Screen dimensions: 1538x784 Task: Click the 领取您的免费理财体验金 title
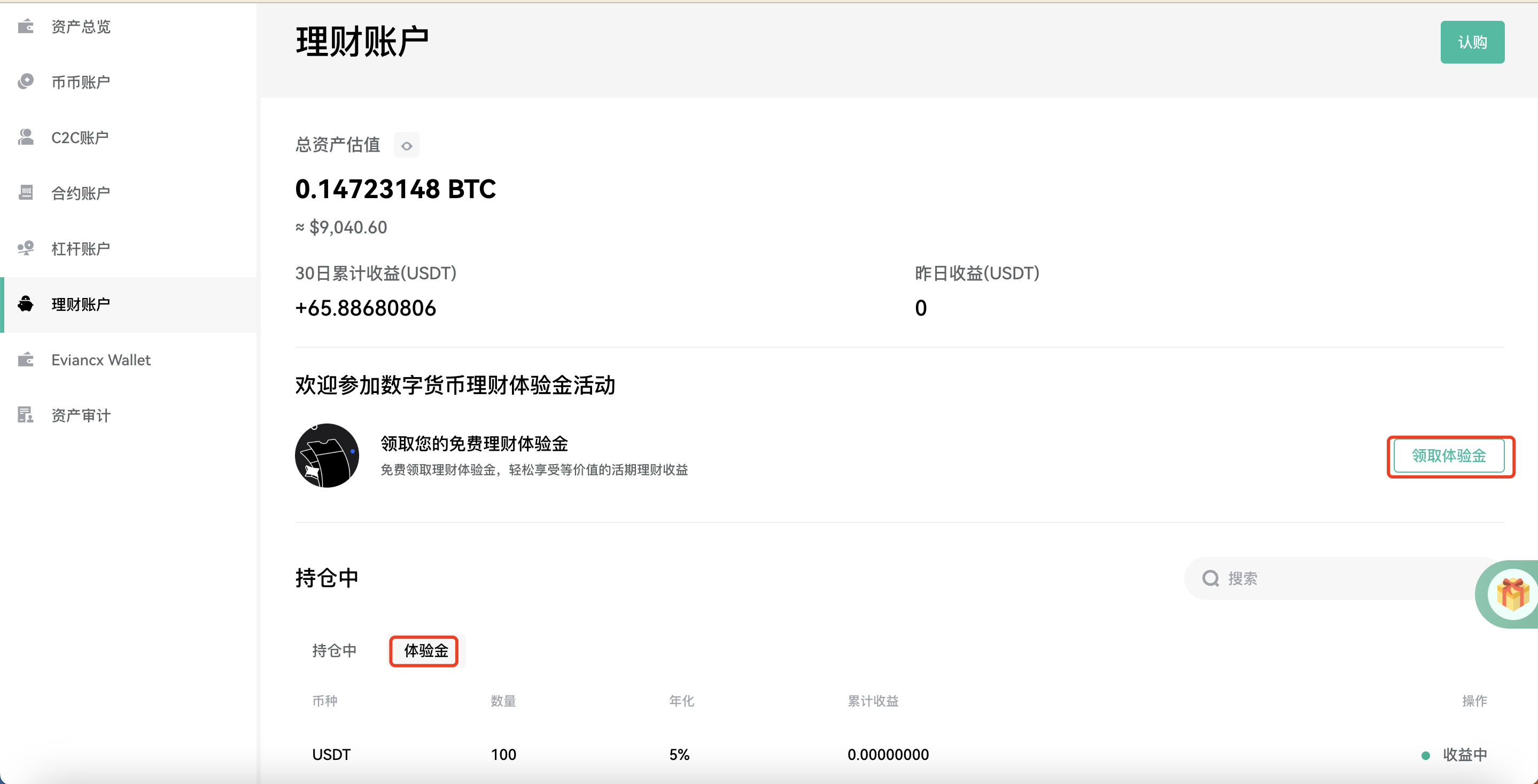(474, 443)
